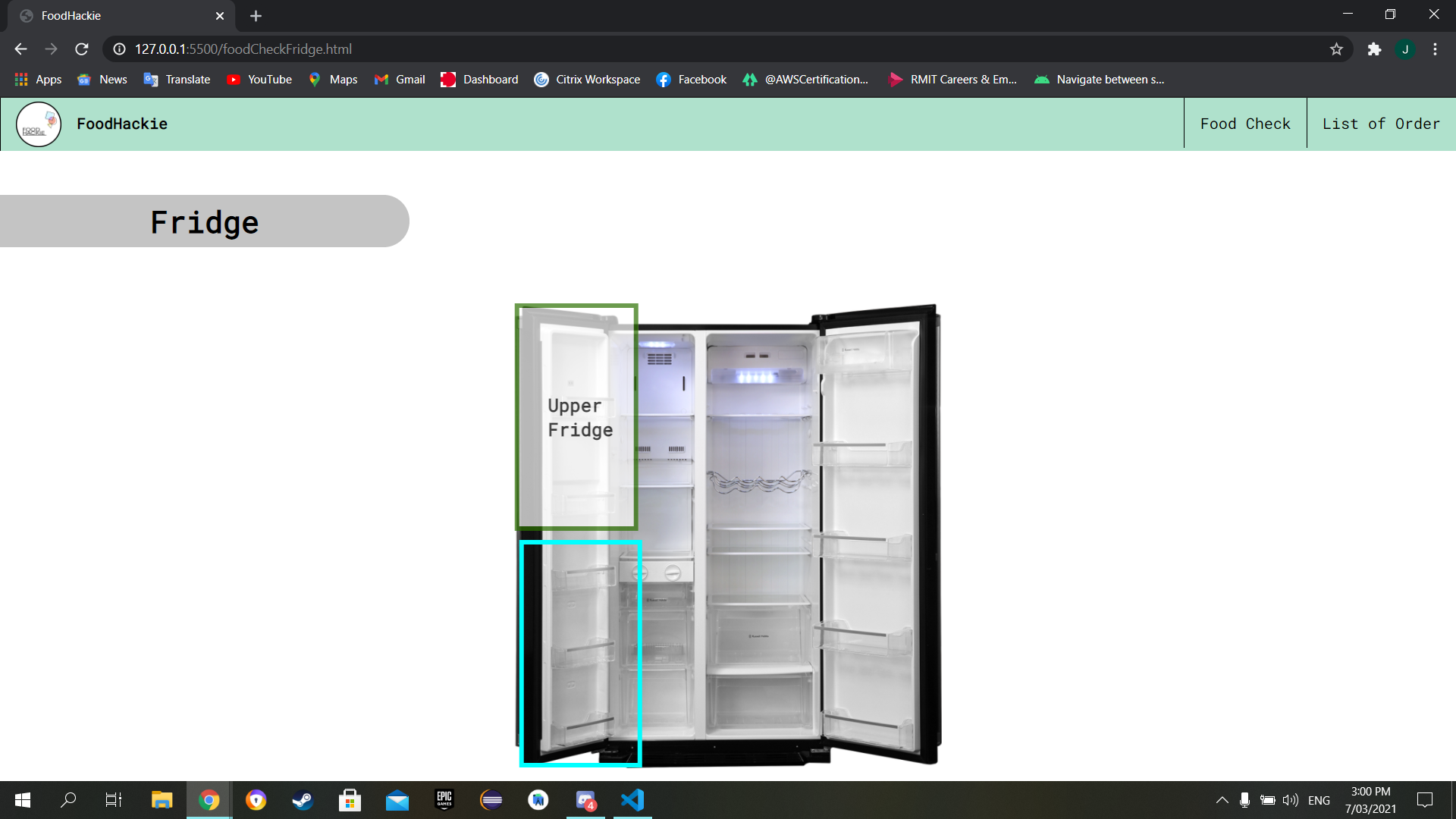The image size is (1456, 819).
Task: Select the cyan lower fridge region
Action: [x=580, y=653]
